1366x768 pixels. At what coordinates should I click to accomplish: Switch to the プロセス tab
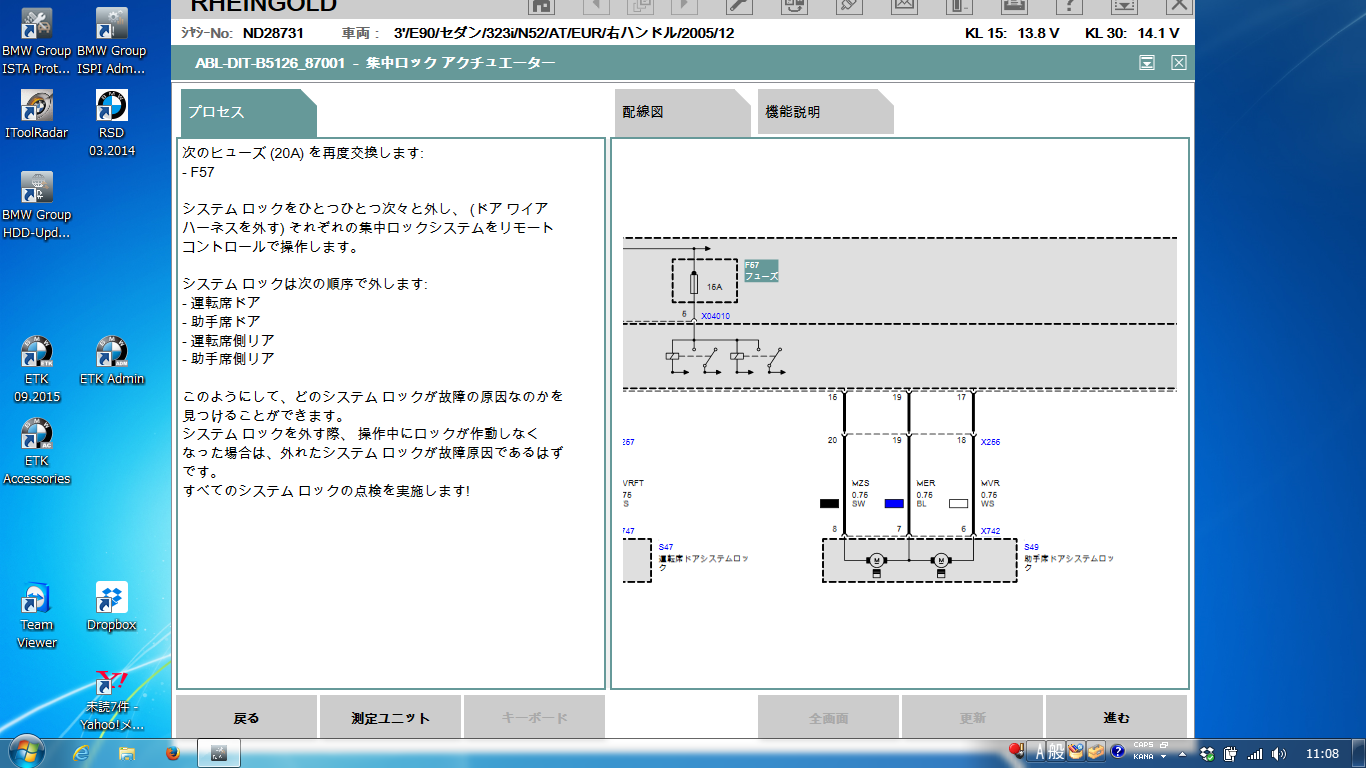click(248, 112)
